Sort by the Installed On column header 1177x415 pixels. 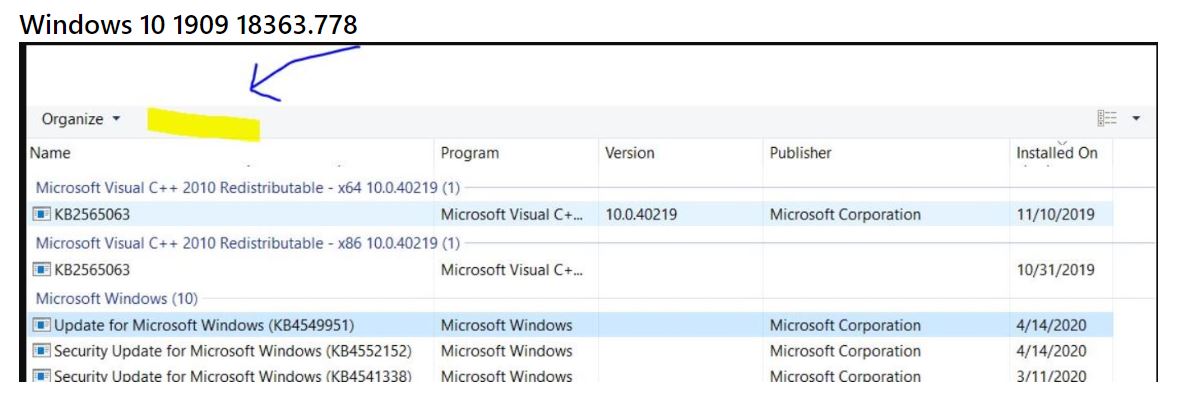click(1057, 153)
